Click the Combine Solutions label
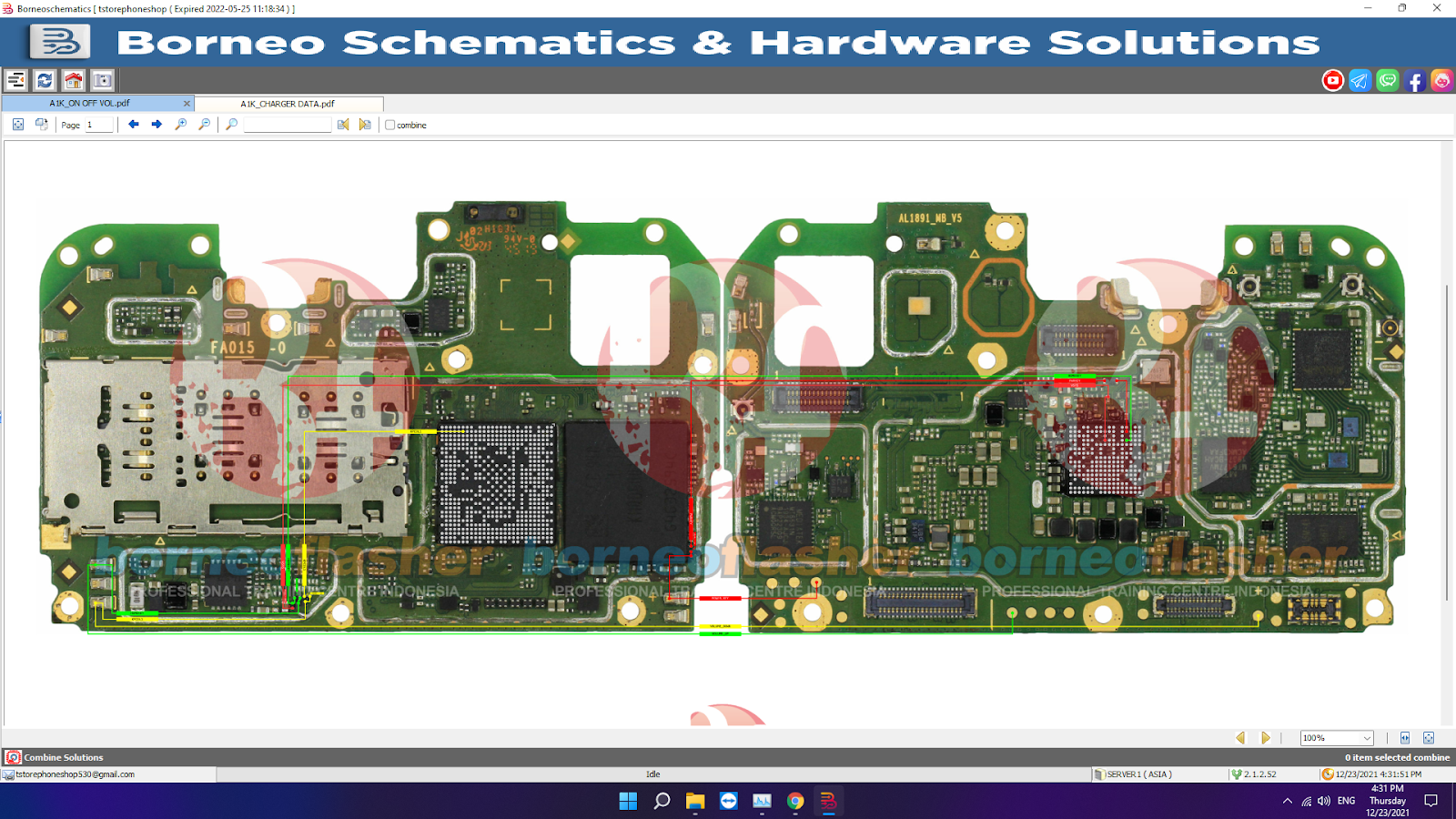This screenshot has width=1456, height=819. 64,757
